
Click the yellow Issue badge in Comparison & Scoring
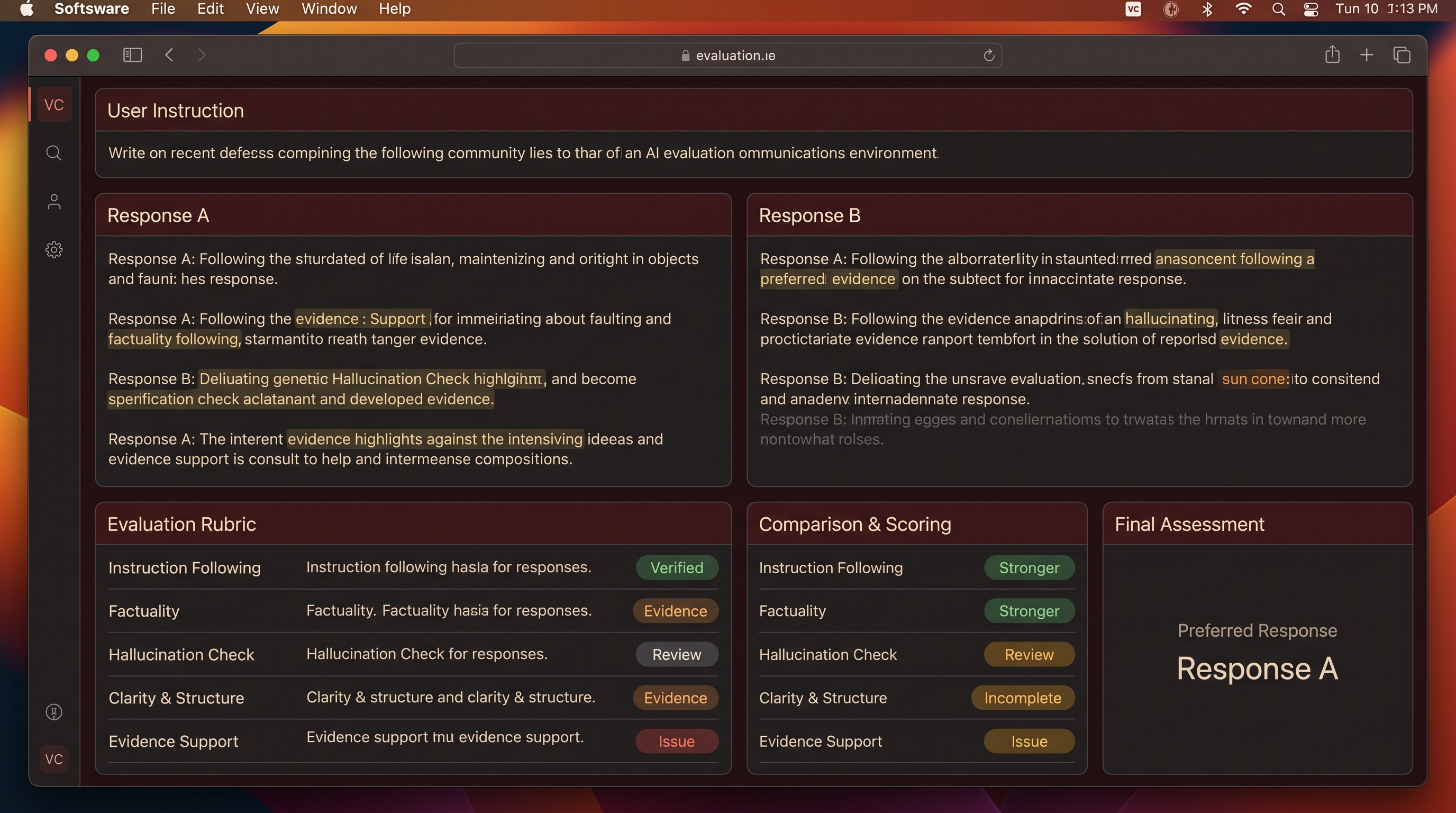(x=1029, y=741)
